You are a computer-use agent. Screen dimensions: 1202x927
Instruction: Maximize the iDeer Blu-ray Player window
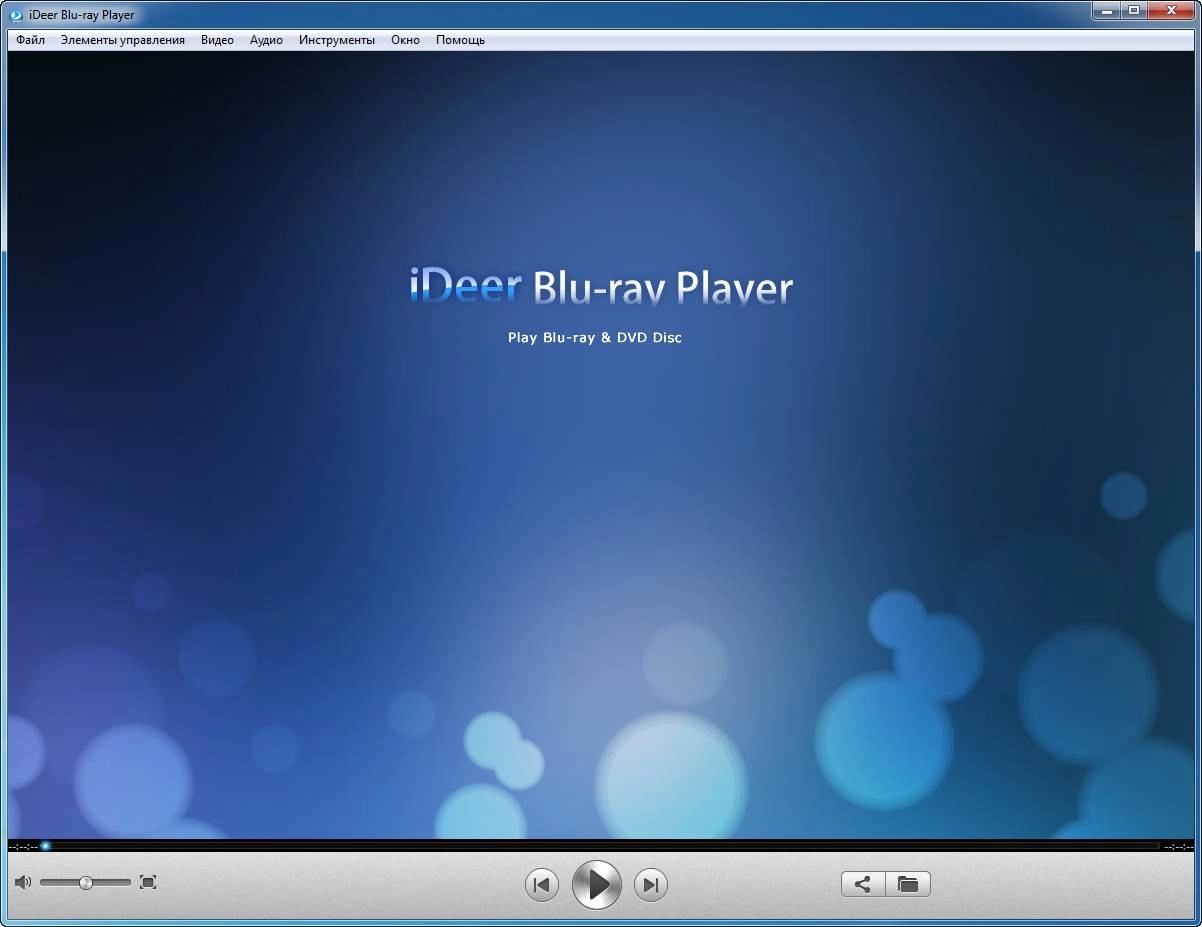(1133, 10)
